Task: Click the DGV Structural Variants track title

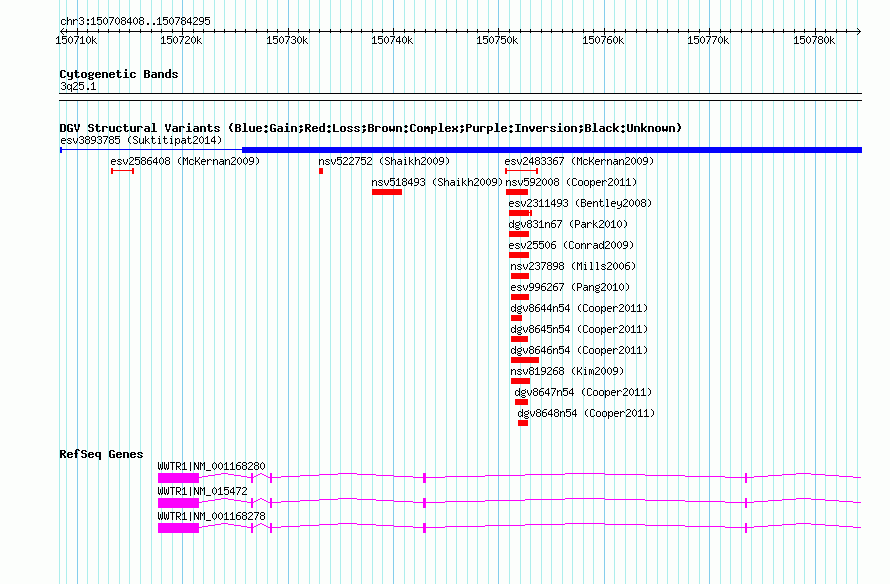Action: 370,128
